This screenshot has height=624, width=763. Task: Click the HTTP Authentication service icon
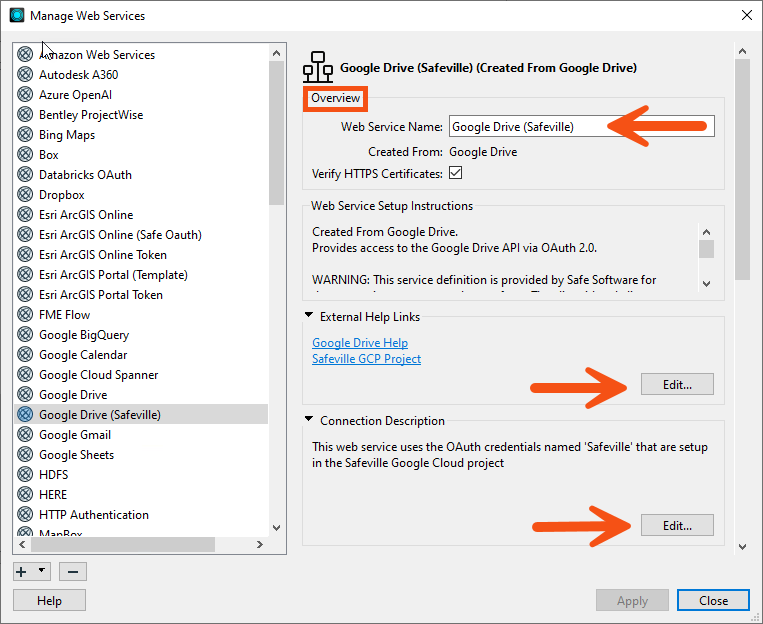coord(25,514)
